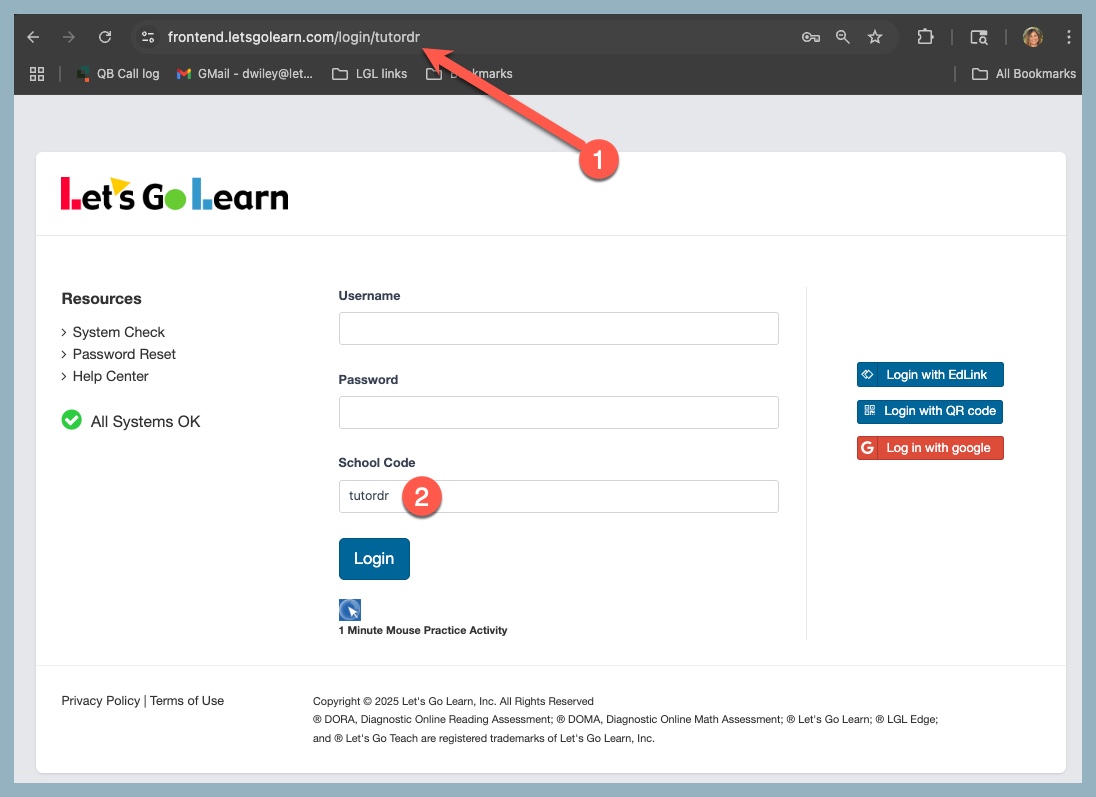
Task: Open the Password Reset link
Action: pyautogui.click(x=124, y=354)
